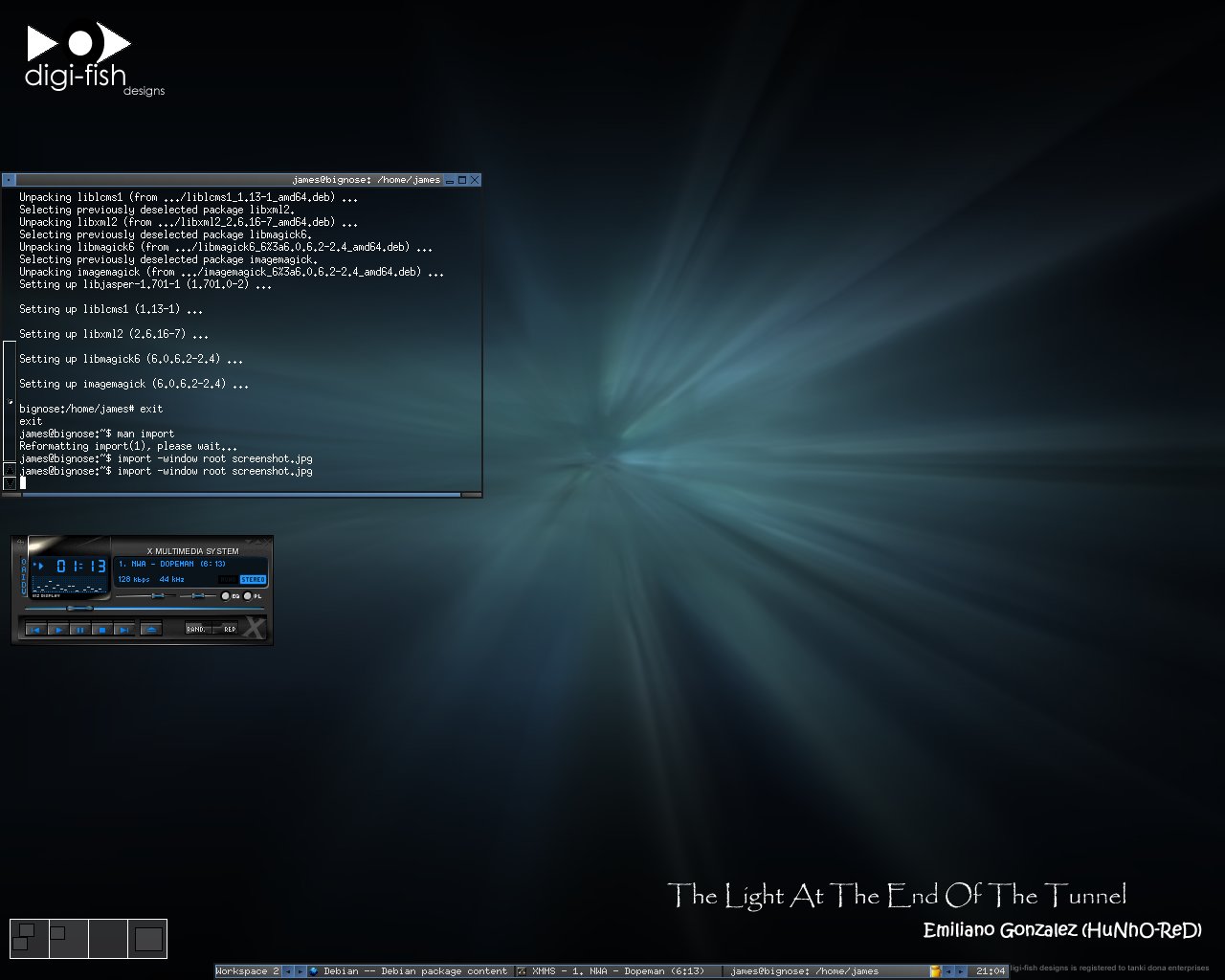Enable shuffle with the RAND. button

[x=196, y=629]
